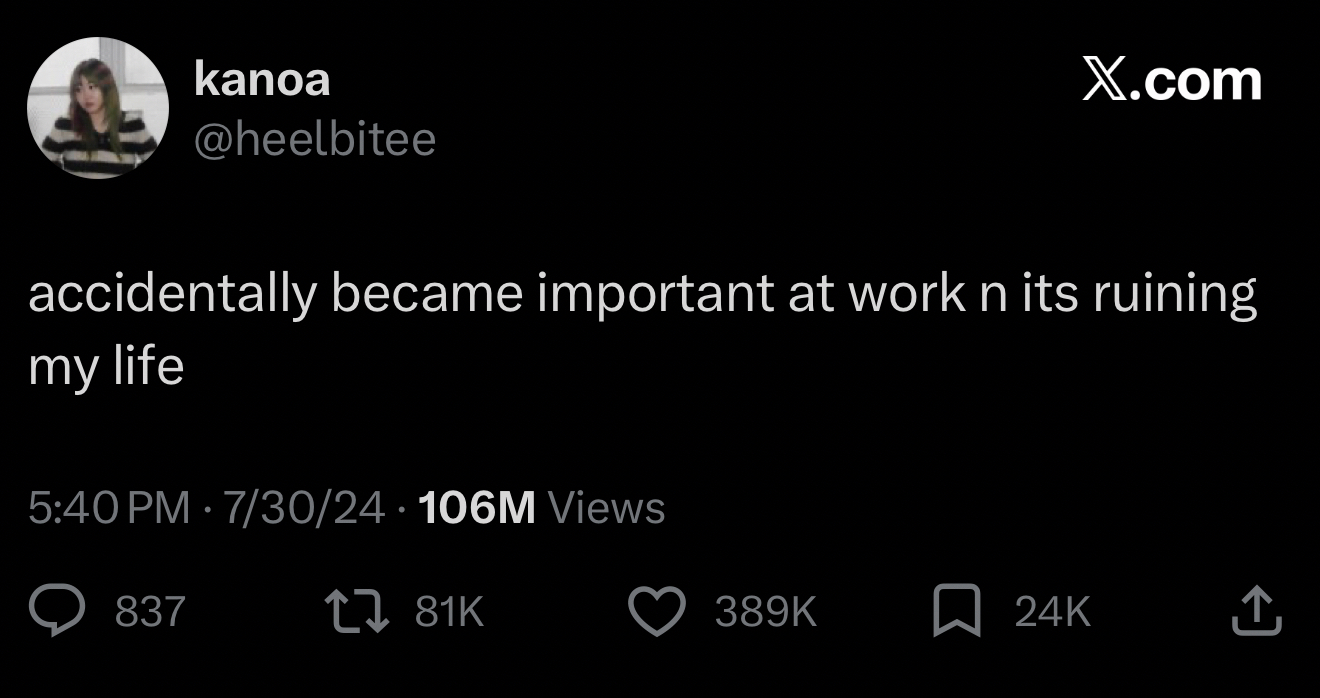This screenshot has width=1320, height=698.
Task: Like the tweet with the heart icon
Action: coord(657,612)
